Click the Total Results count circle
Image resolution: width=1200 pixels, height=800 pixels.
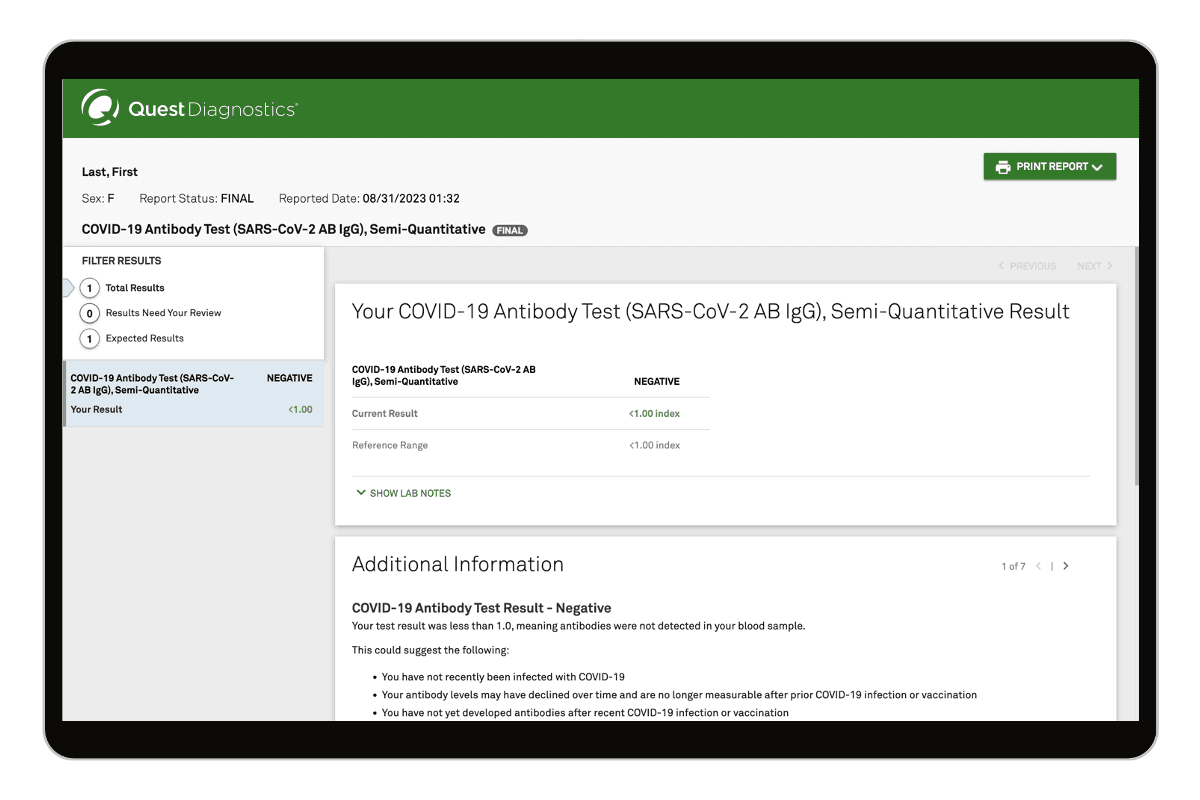click(x=89, y=288)
